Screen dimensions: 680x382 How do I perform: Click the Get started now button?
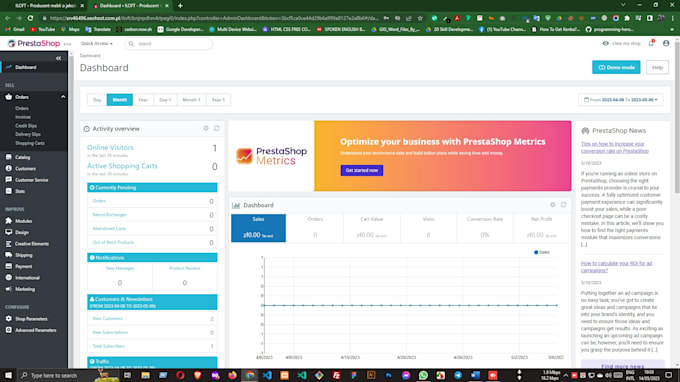click(362, 170)
